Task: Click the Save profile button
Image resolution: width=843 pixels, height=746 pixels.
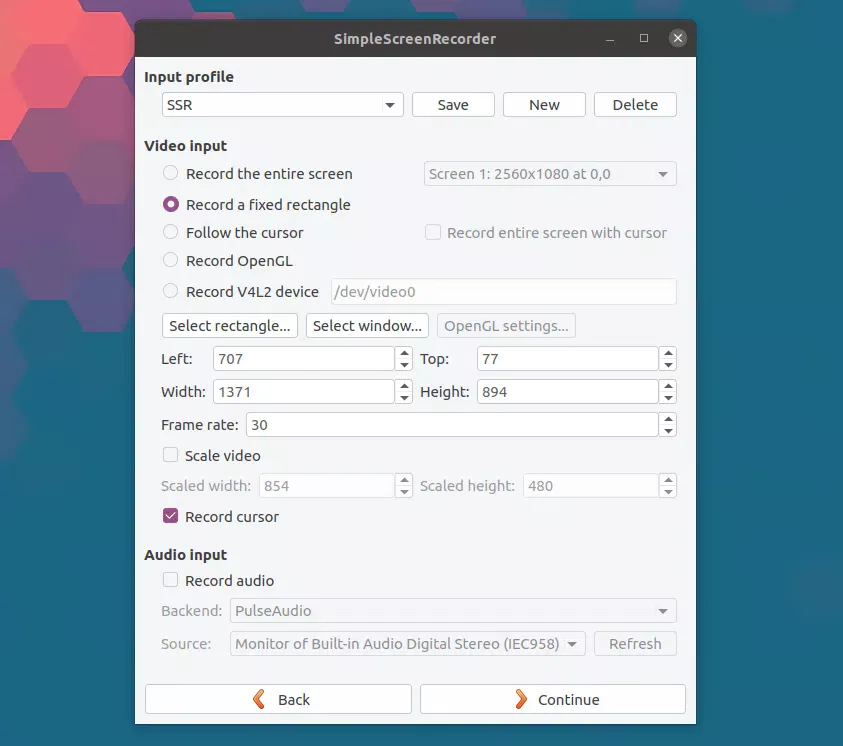Action: click(x=453, y=105)
